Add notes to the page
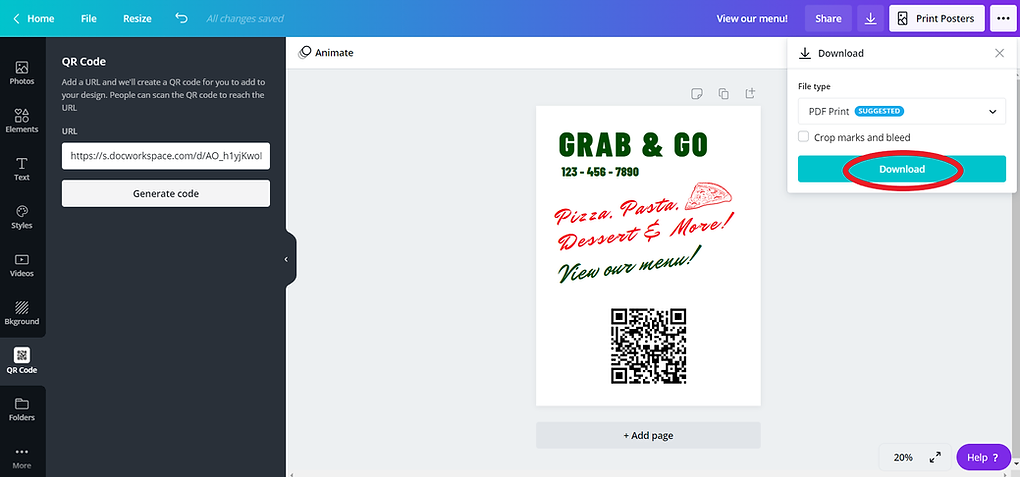1020x477 pixels. 697,94
